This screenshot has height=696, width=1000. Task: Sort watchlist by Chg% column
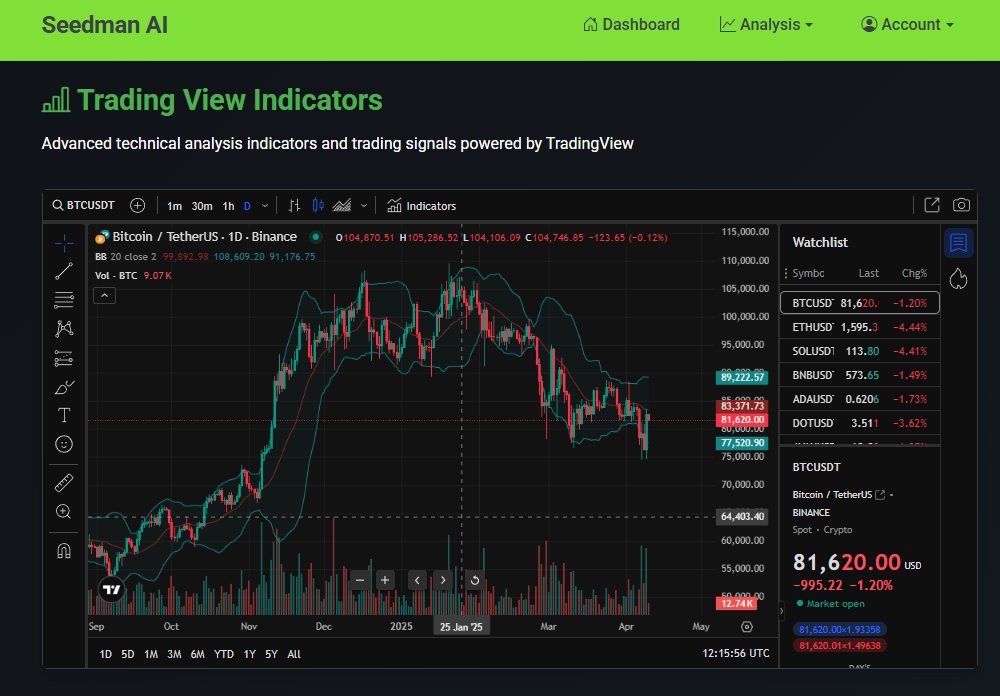coord(914,273)
